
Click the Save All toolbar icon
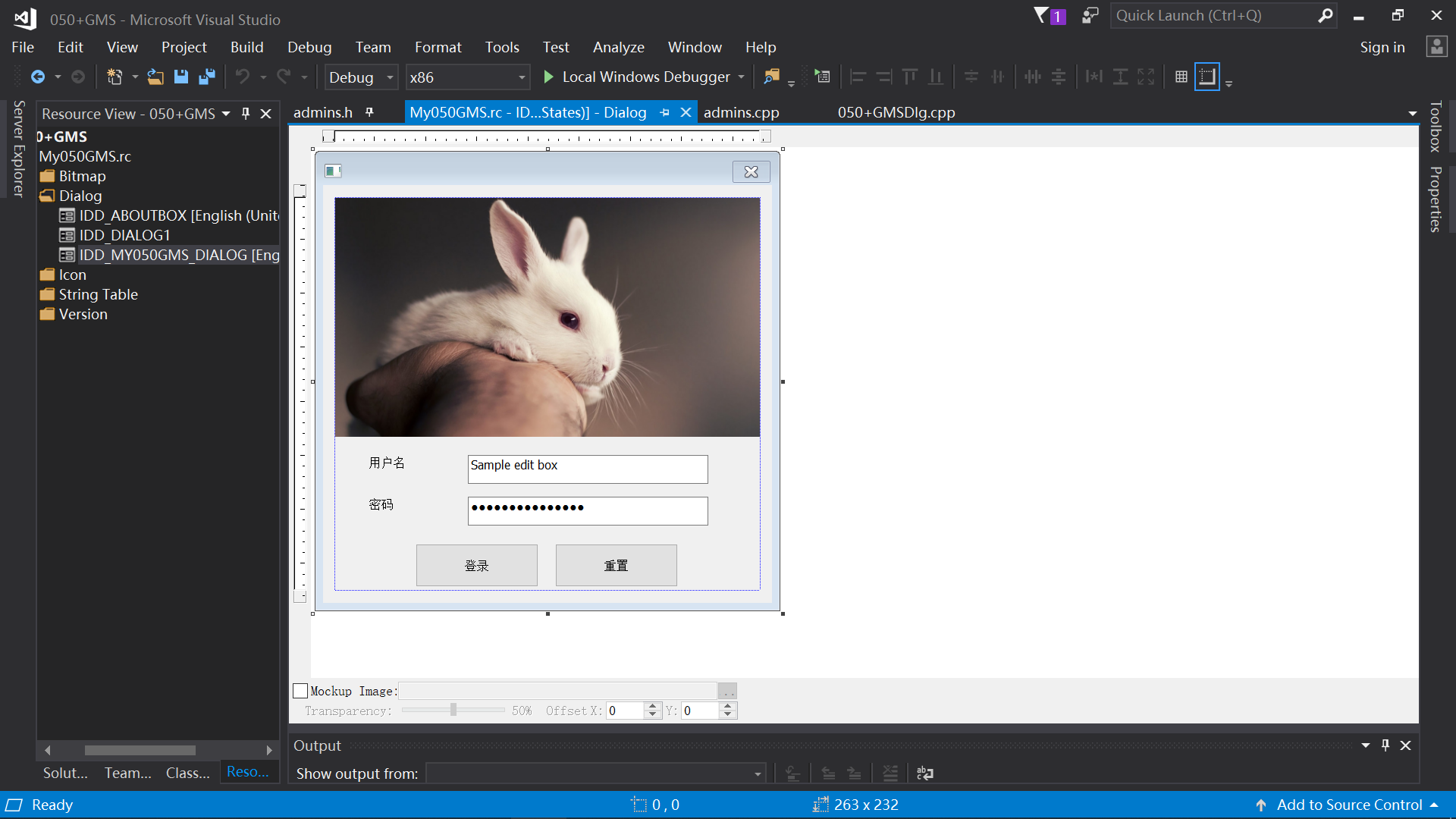tap(207, 77)
